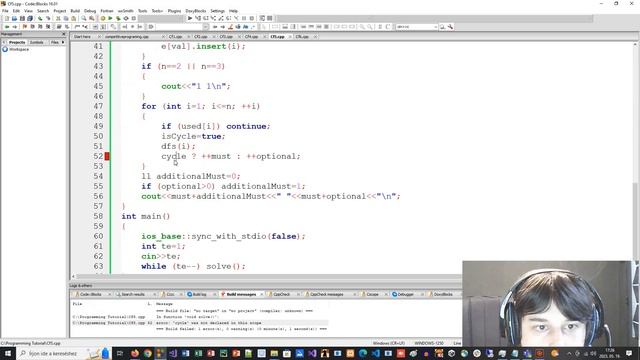Select the Workspace tree item
Screen dimensions: 640x360
point(19,49)
